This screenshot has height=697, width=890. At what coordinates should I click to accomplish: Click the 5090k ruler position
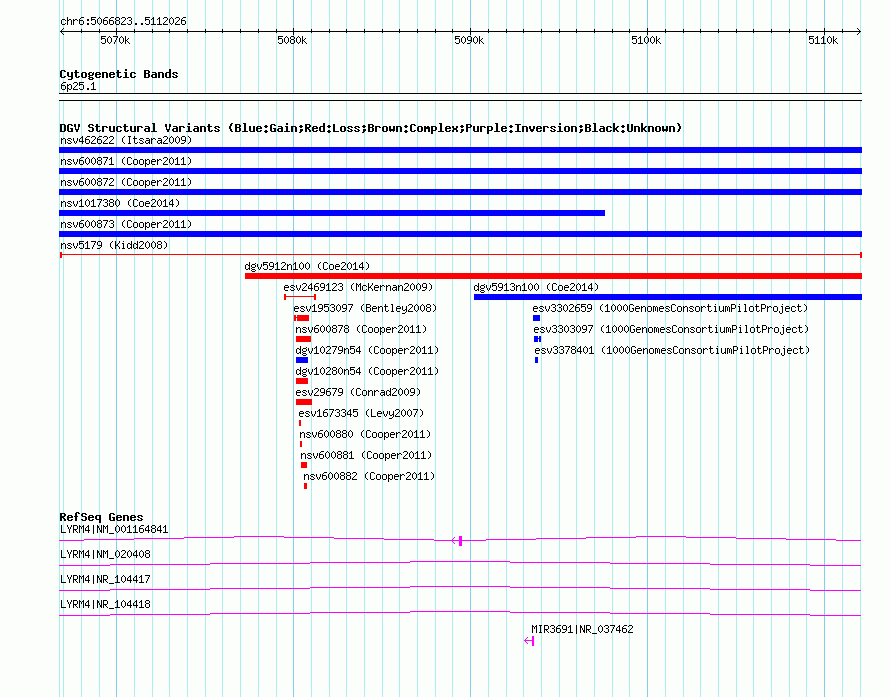[x=469, y=40]
